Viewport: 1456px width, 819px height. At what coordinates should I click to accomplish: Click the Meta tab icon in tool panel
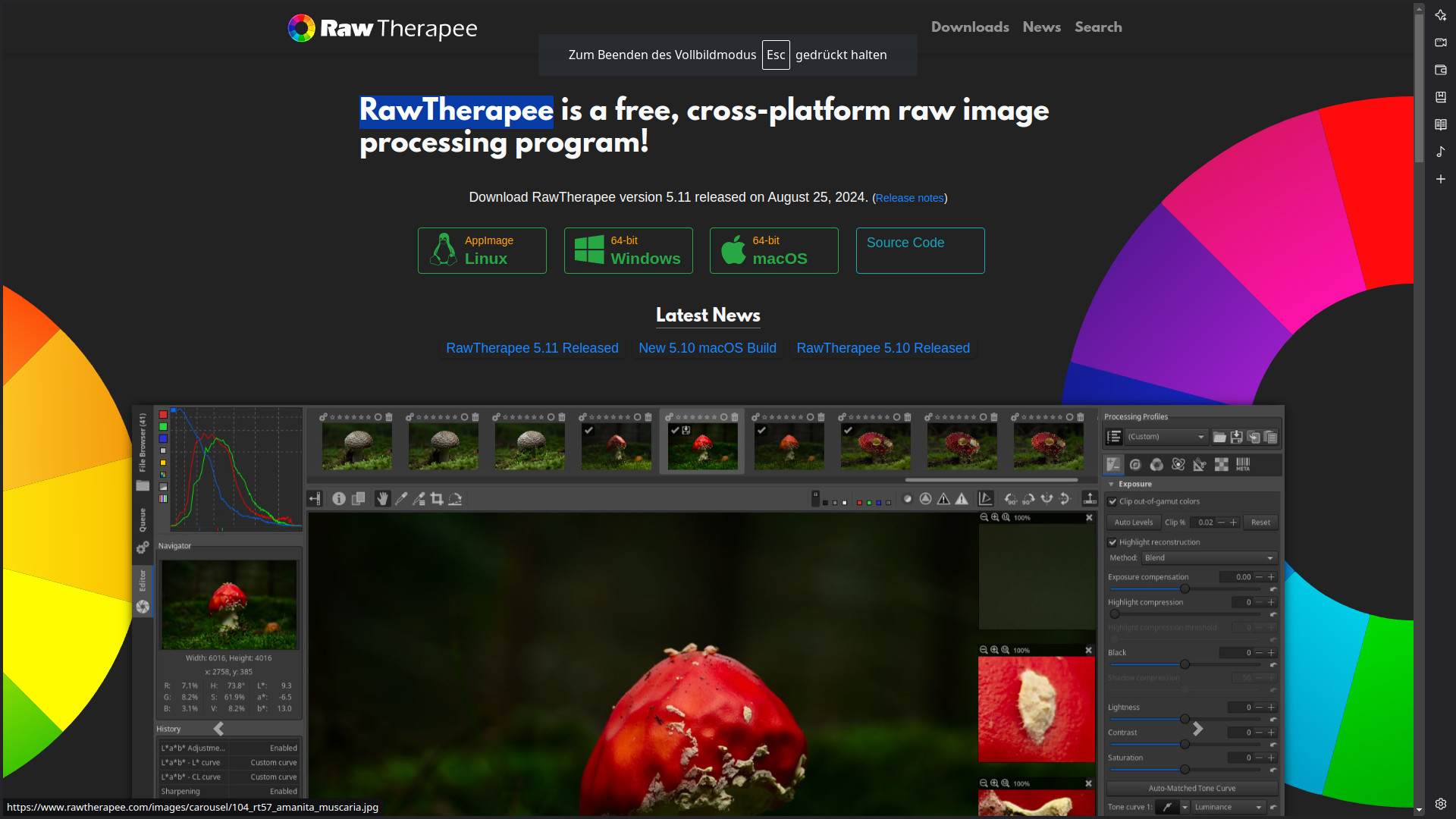pos(1243,464)
